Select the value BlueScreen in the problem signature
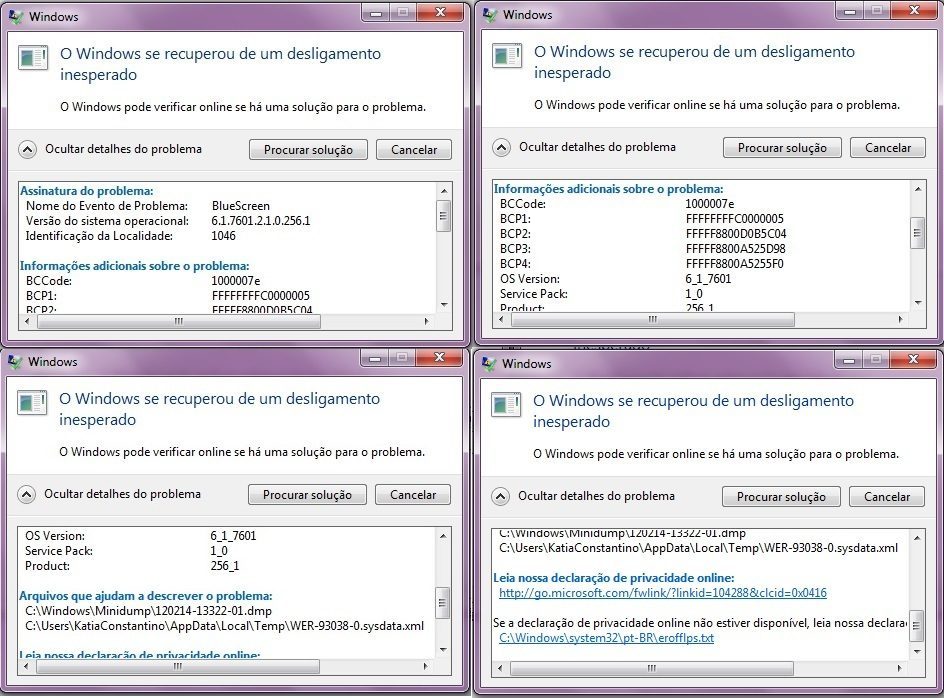Image resolution: width=944 pixels, height=698 pixels. pyautogui.click(x=241, y=206)
